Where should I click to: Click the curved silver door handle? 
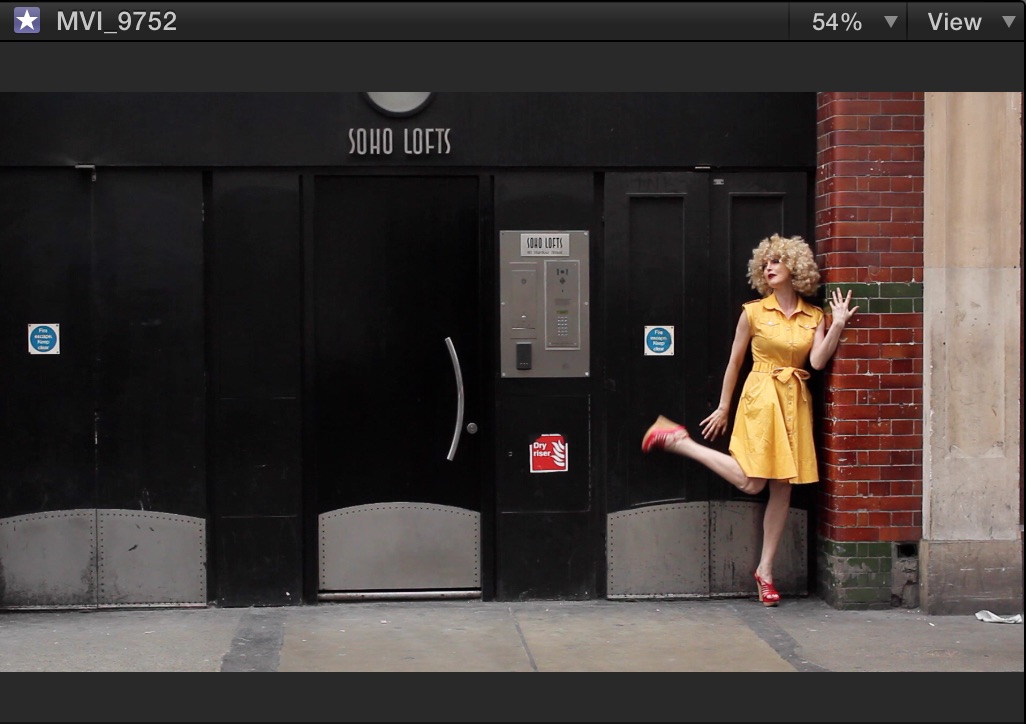tap(455, 399)
